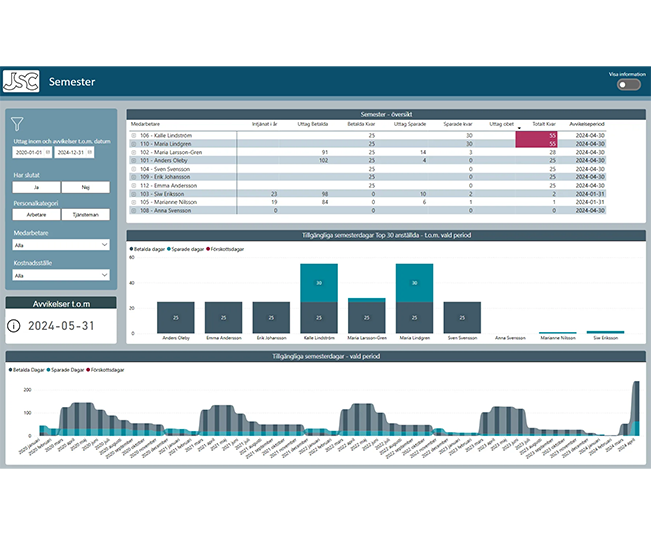Sort by Totalt Kvar column header
The width and height of the screenshot is (651, 535).
pyautogui.click(x=544, y=124)
